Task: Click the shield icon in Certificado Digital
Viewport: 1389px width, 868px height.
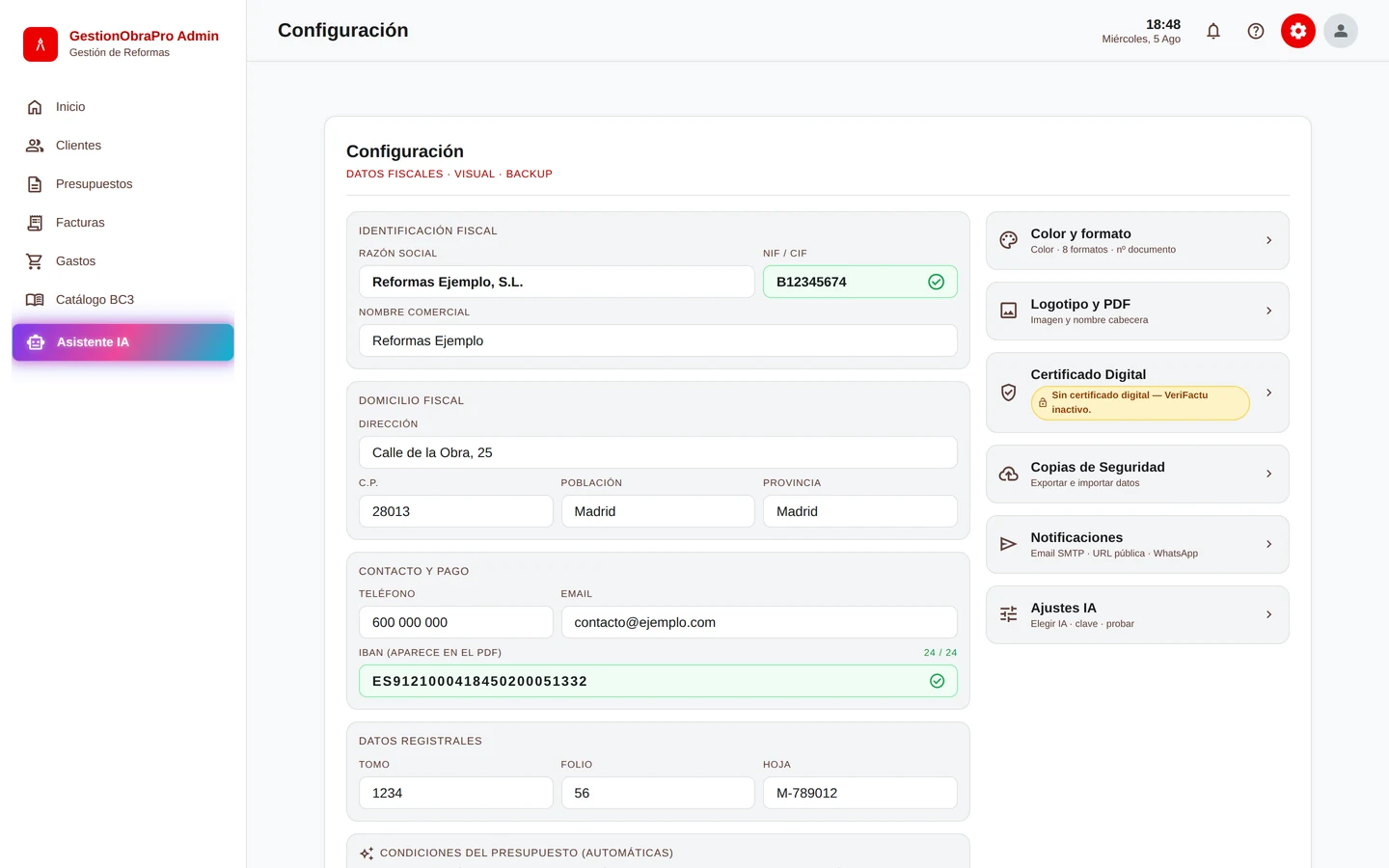Action: coord(1009,393)
